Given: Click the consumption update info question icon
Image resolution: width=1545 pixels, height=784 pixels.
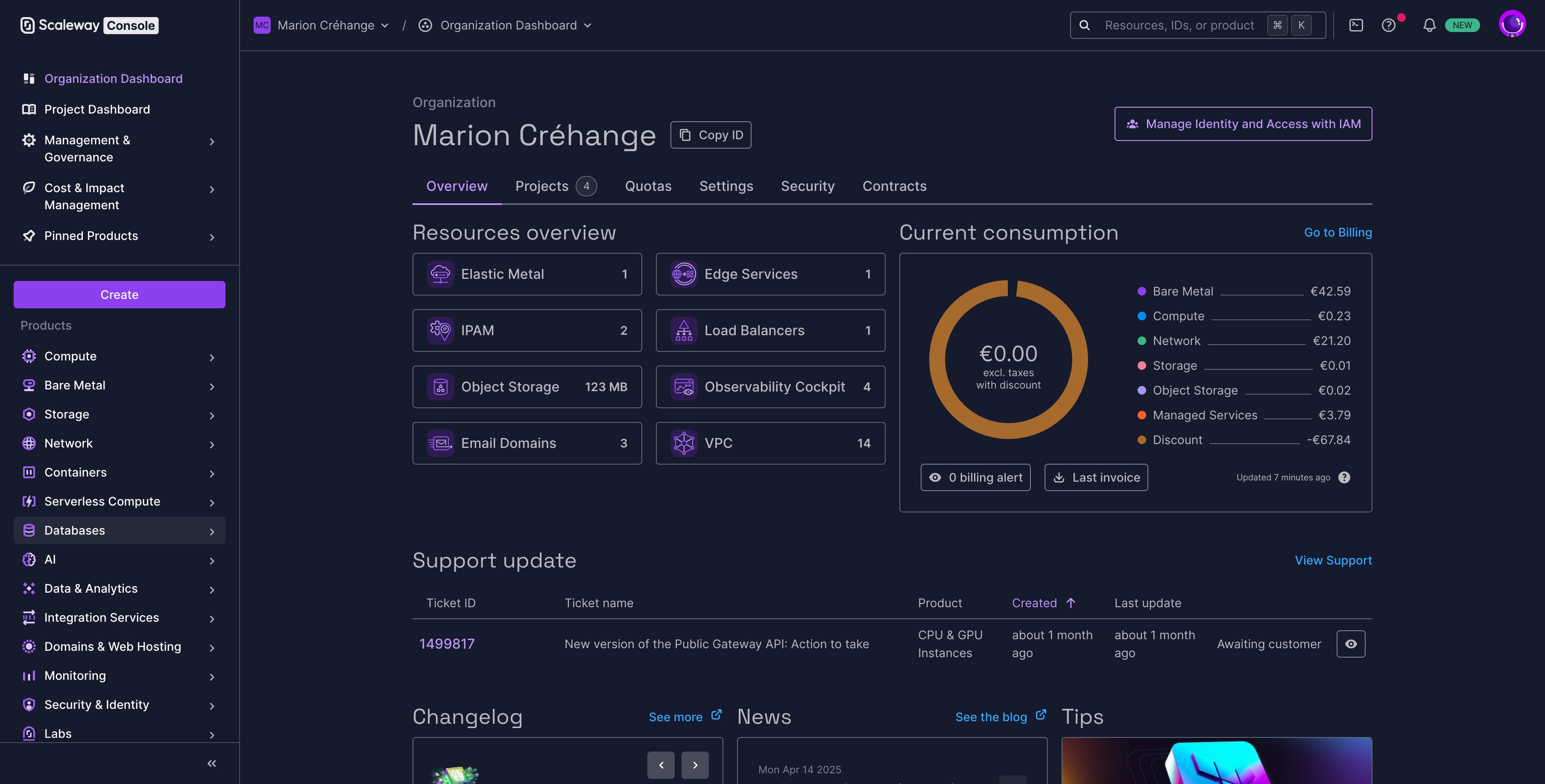Looking at the screenshot, I should click(1344, 477).
